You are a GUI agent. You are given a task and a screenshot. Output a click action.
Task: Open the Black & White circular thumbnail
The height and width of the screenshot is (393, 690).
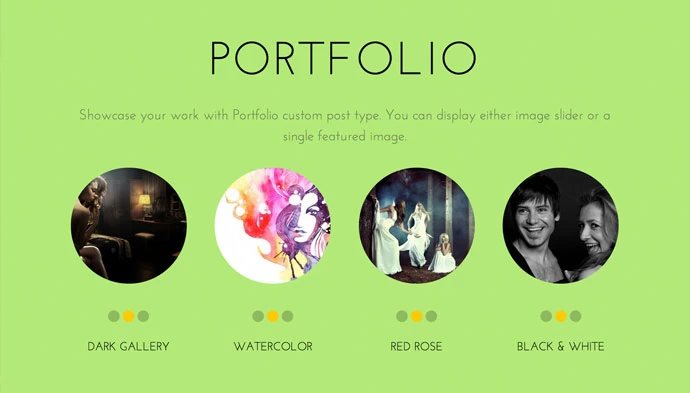pos(561,225)
